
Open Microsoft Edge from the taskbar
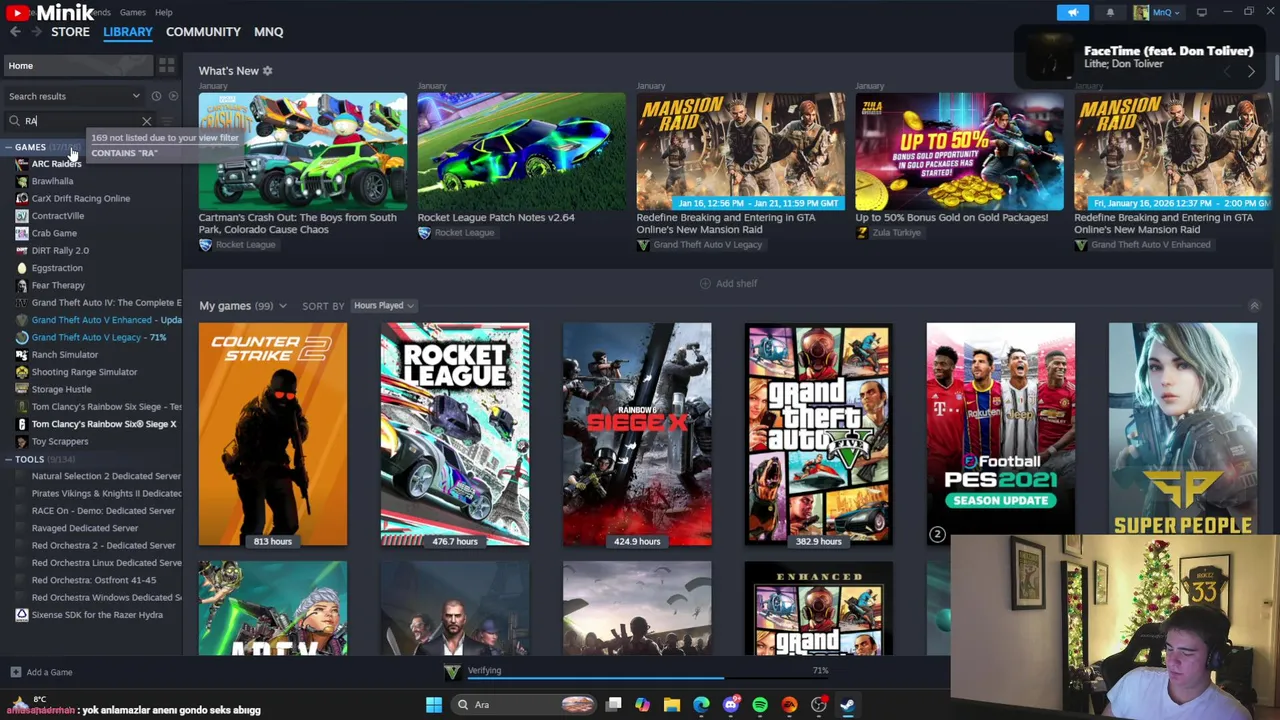pos(701,705)
